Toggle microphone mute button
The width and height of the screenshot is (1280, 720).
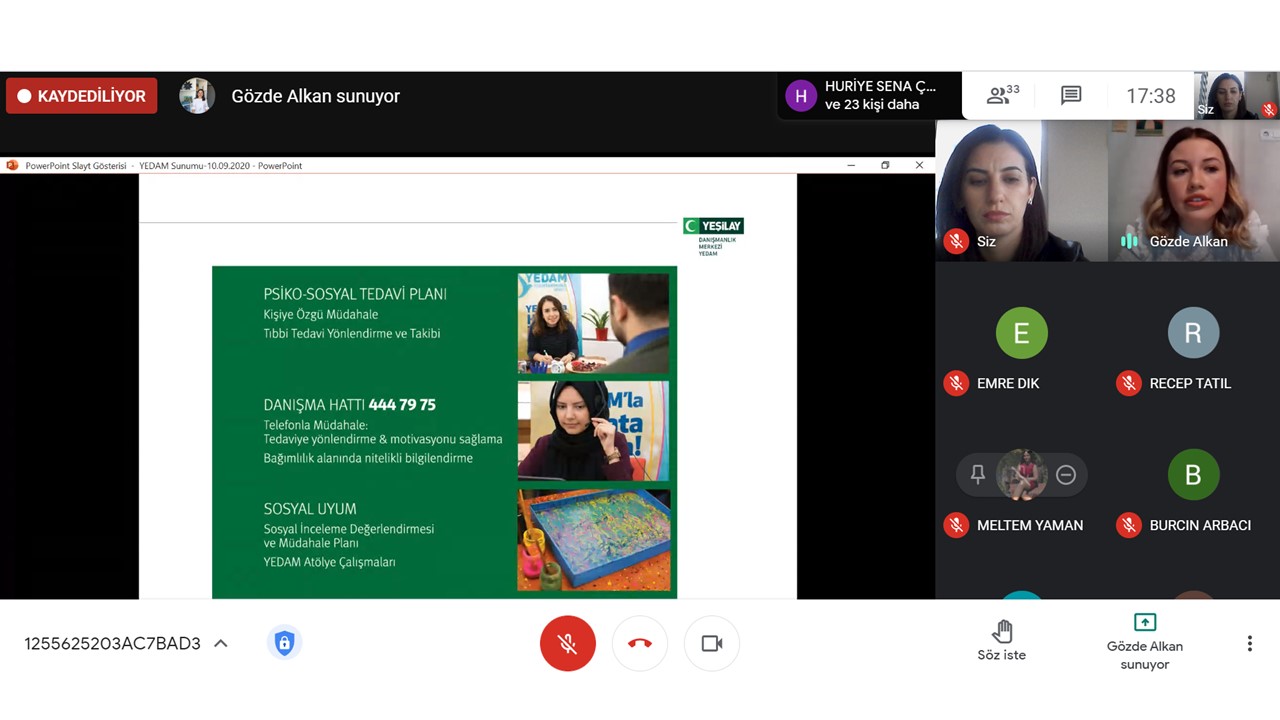coord(567,643)
